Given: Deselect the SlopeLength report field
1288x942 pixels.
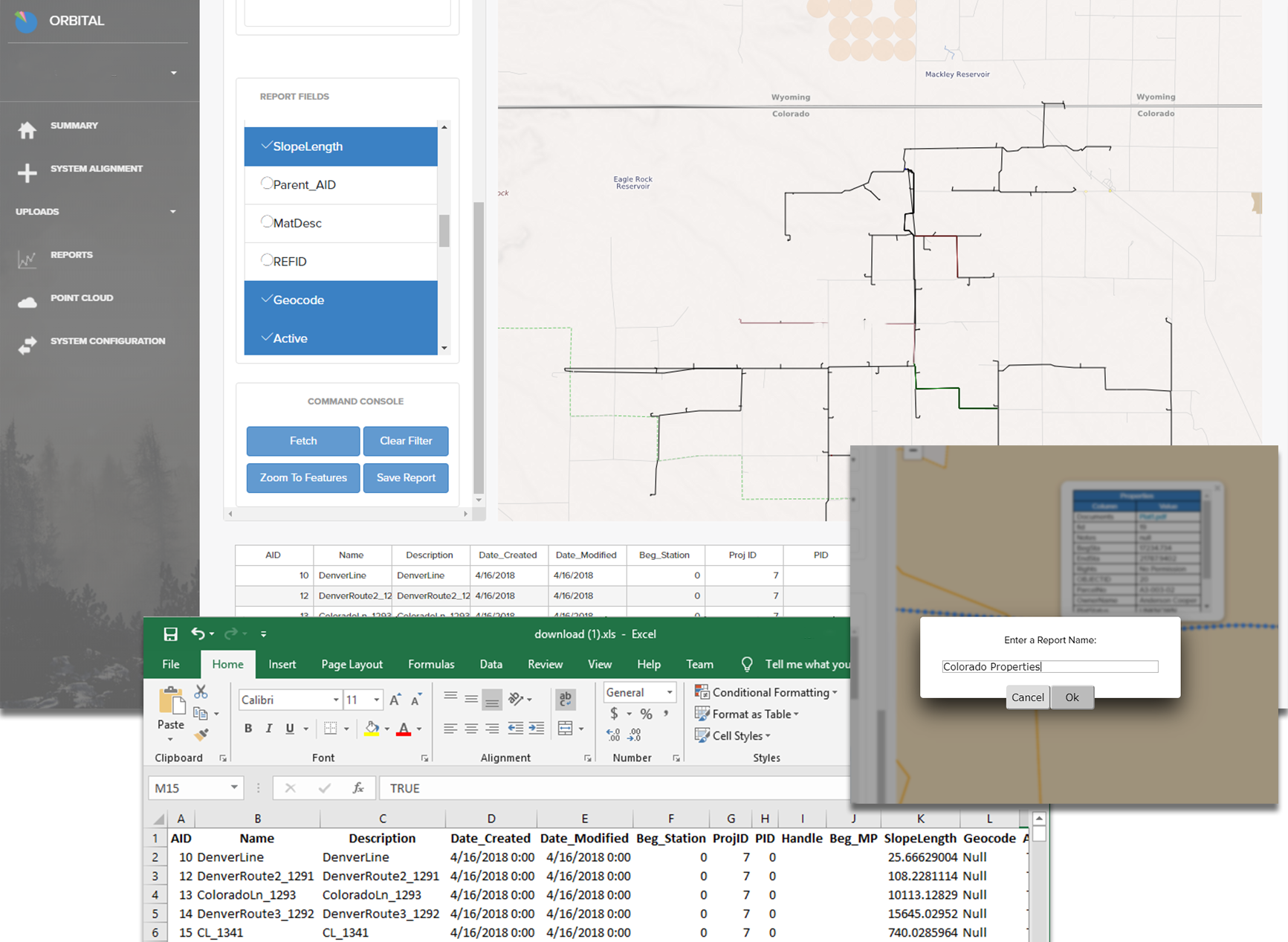Looking at the screenshot, I should click(341, 146).
